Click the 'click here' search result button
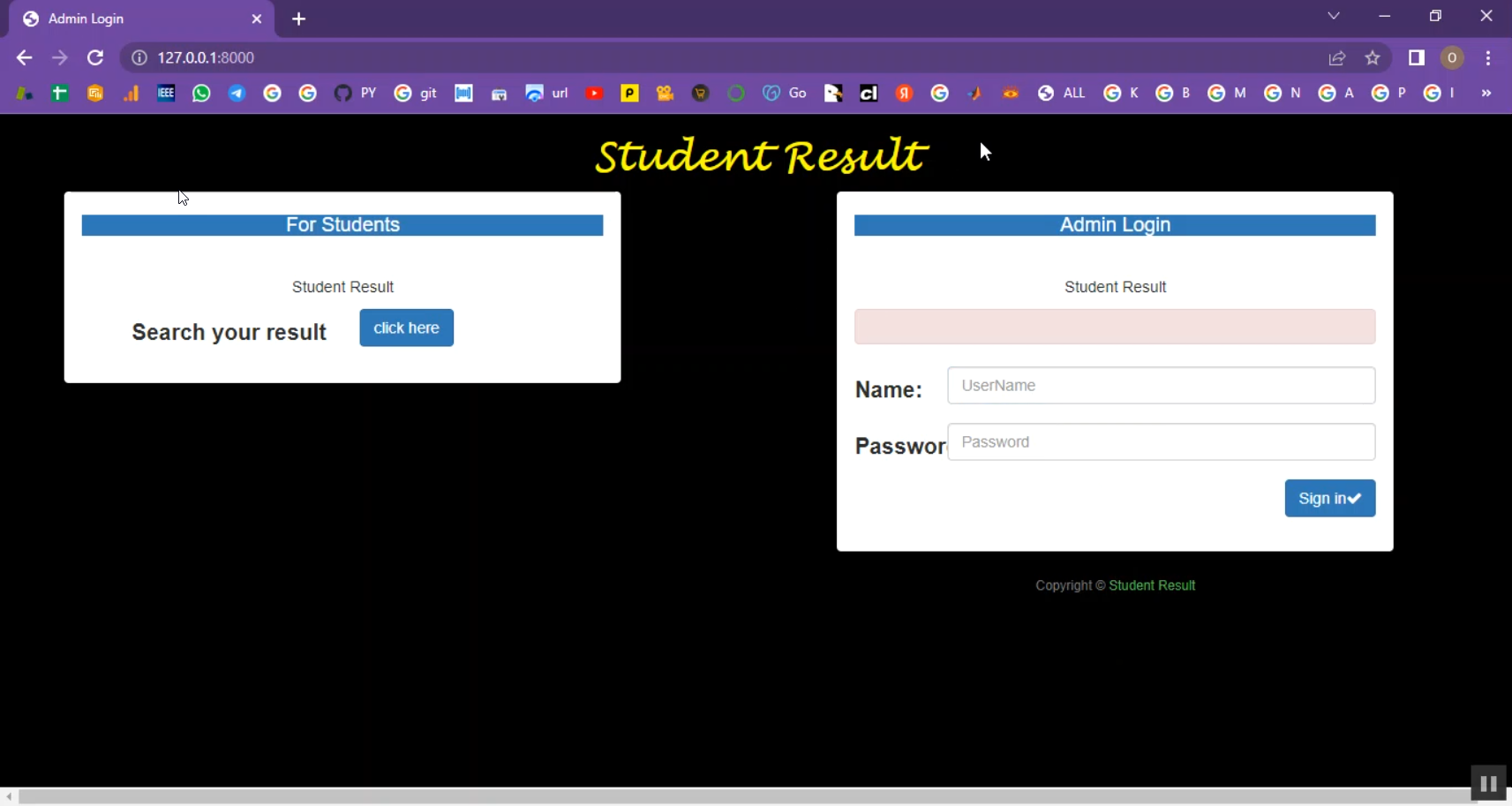This screenshot has width=1512, height=806. 406,328
